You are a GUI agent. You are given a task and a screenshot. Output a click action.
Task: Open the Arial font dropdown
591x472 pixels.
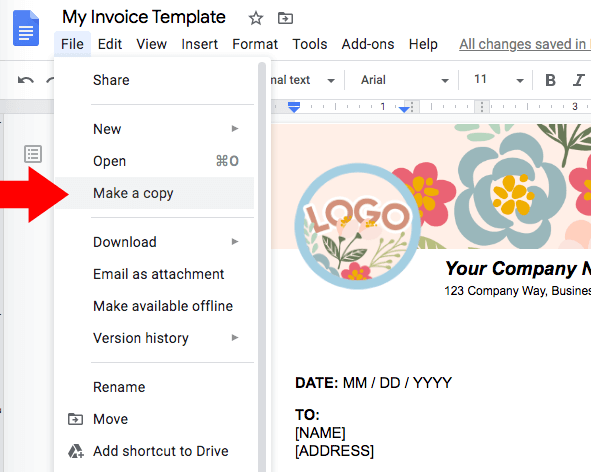(x=405, y=80)
